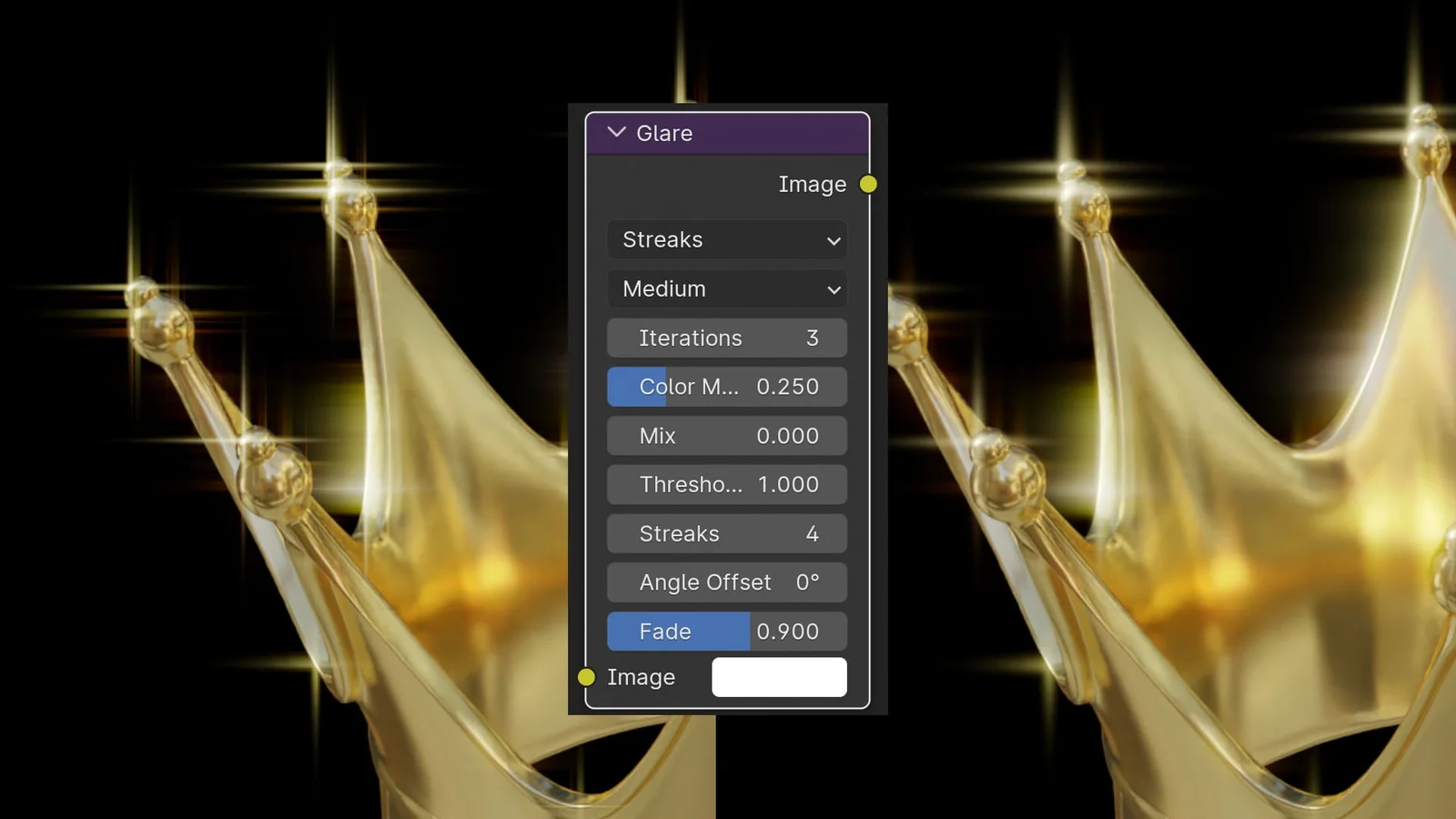Click the Image output label text
This screenshot has height=819, width=1456.
812,185
